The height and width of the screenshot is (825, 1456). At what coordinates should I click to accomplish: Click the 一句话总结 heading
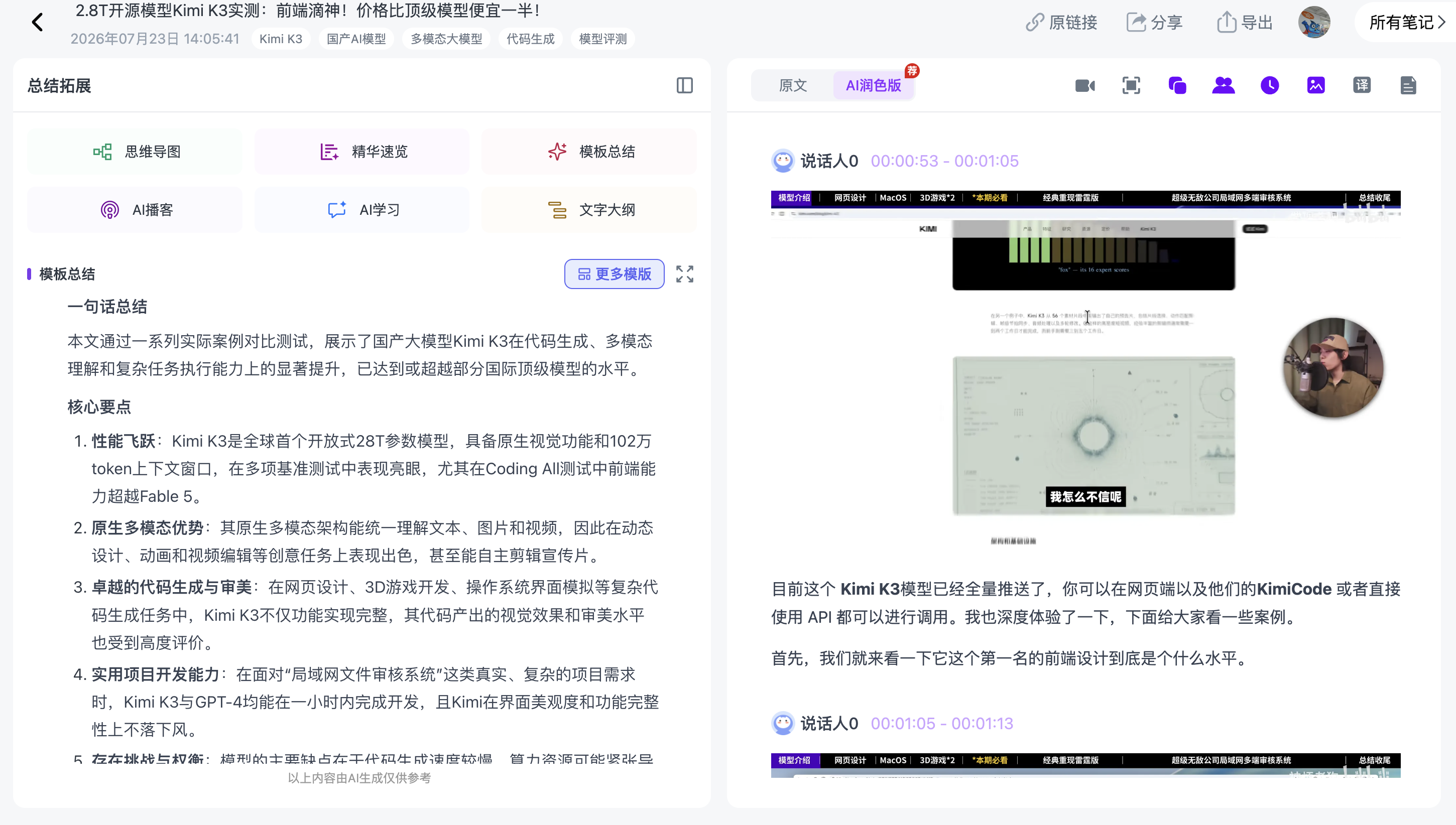(107, 307)
